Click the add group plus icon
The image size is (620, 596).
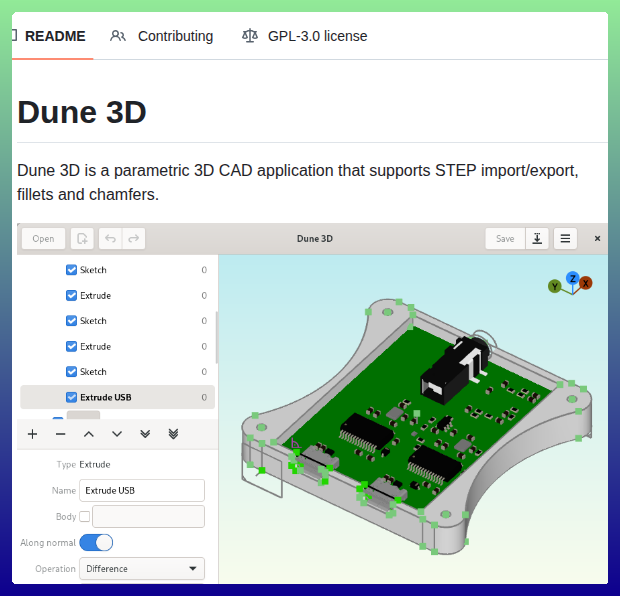pyautogui.click(x=32, y=434)
